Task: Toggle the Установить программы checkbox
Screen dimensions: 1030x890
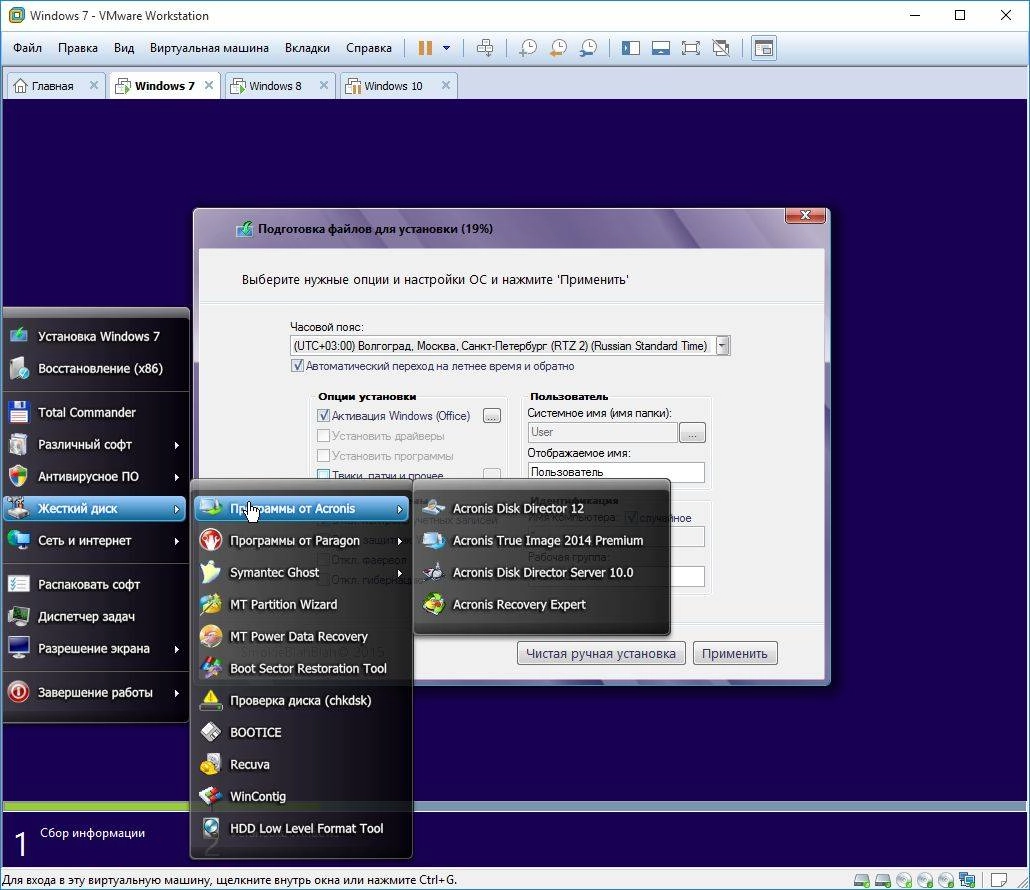Action: pos(323,455)
